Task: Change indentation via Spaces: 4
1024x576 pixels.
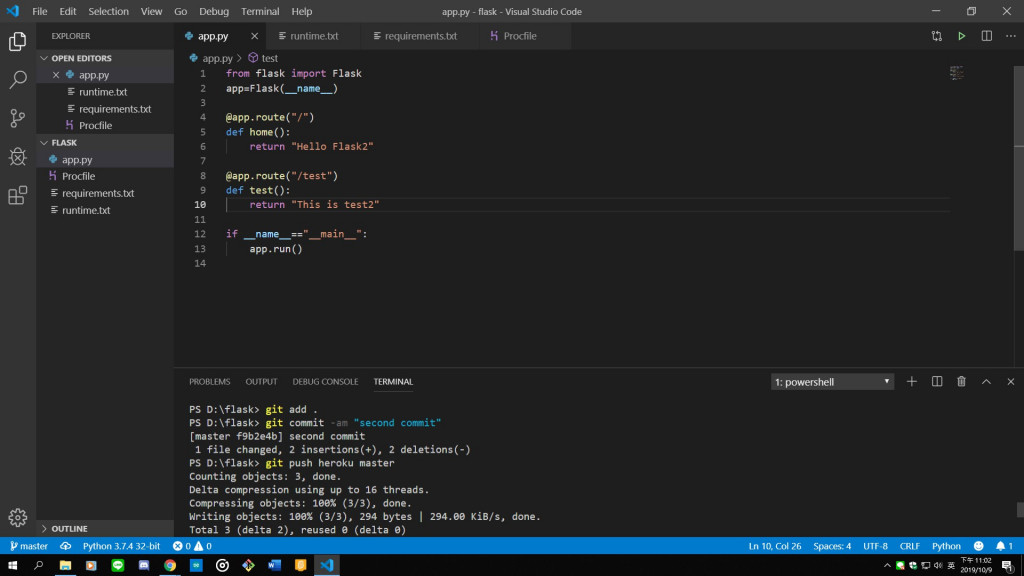Action: click(x=832, y=546)
